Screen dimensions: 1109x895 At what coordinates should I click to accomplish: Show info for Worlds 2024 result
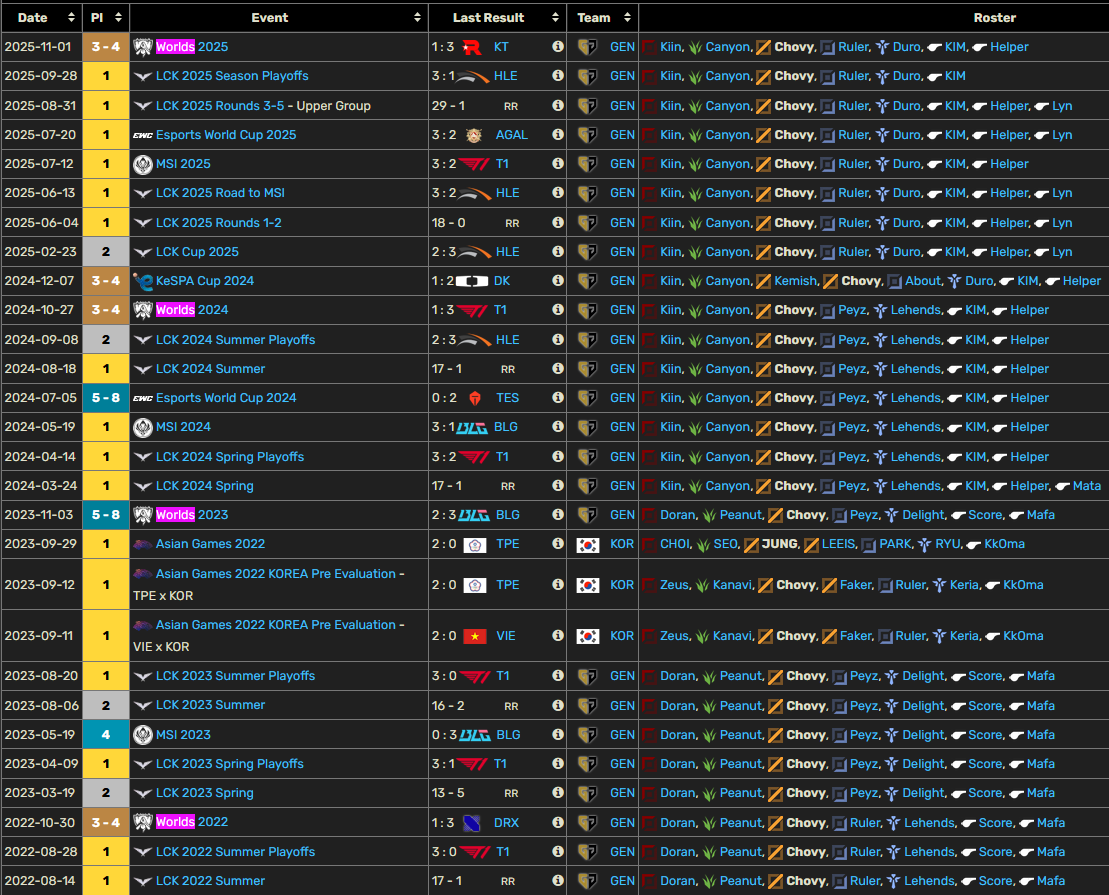(558, 310)
